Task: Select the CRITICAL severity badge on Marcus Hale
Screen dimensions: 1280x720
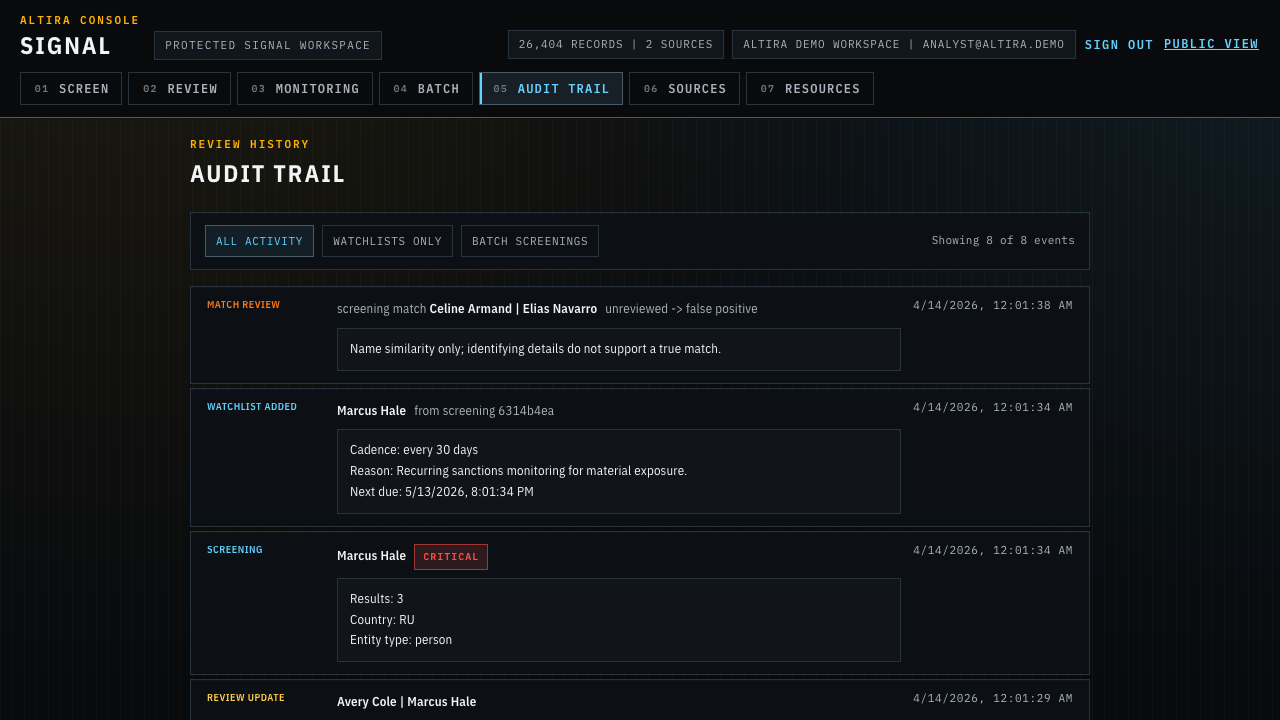Action: pos(450,557)
